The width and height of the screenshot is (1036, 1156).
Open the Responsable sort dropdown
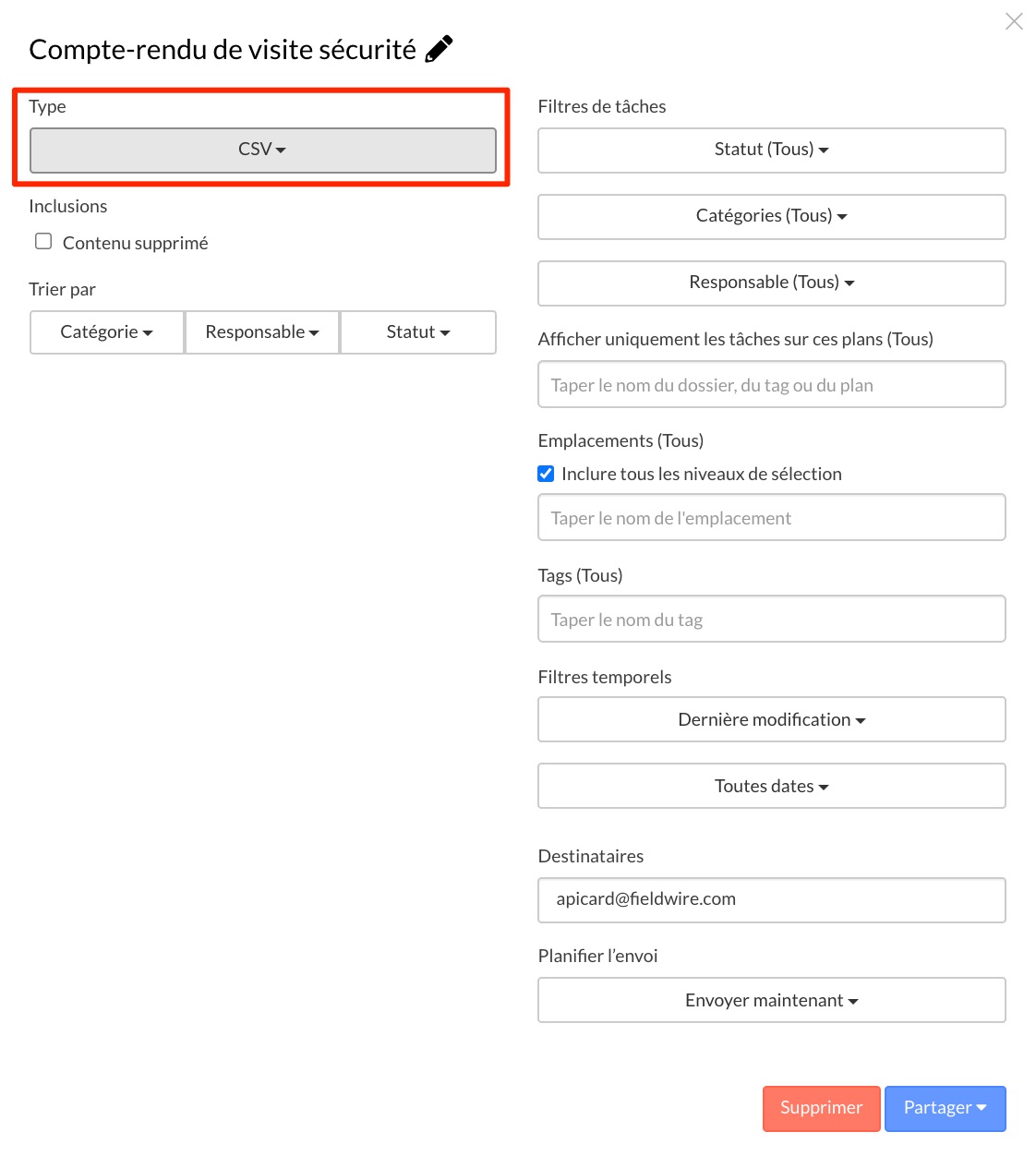[262, 332]
